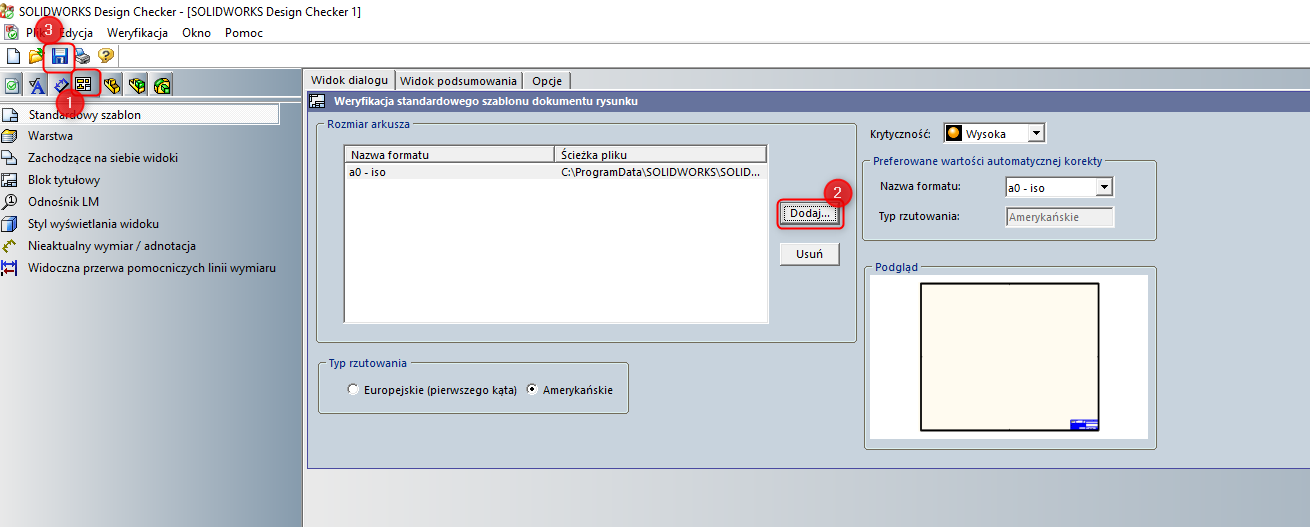Click the Nieaktualny wymiar / adnotacja icon
The height and width of the screenshot is (527, 1310).
tap(10, 246)
